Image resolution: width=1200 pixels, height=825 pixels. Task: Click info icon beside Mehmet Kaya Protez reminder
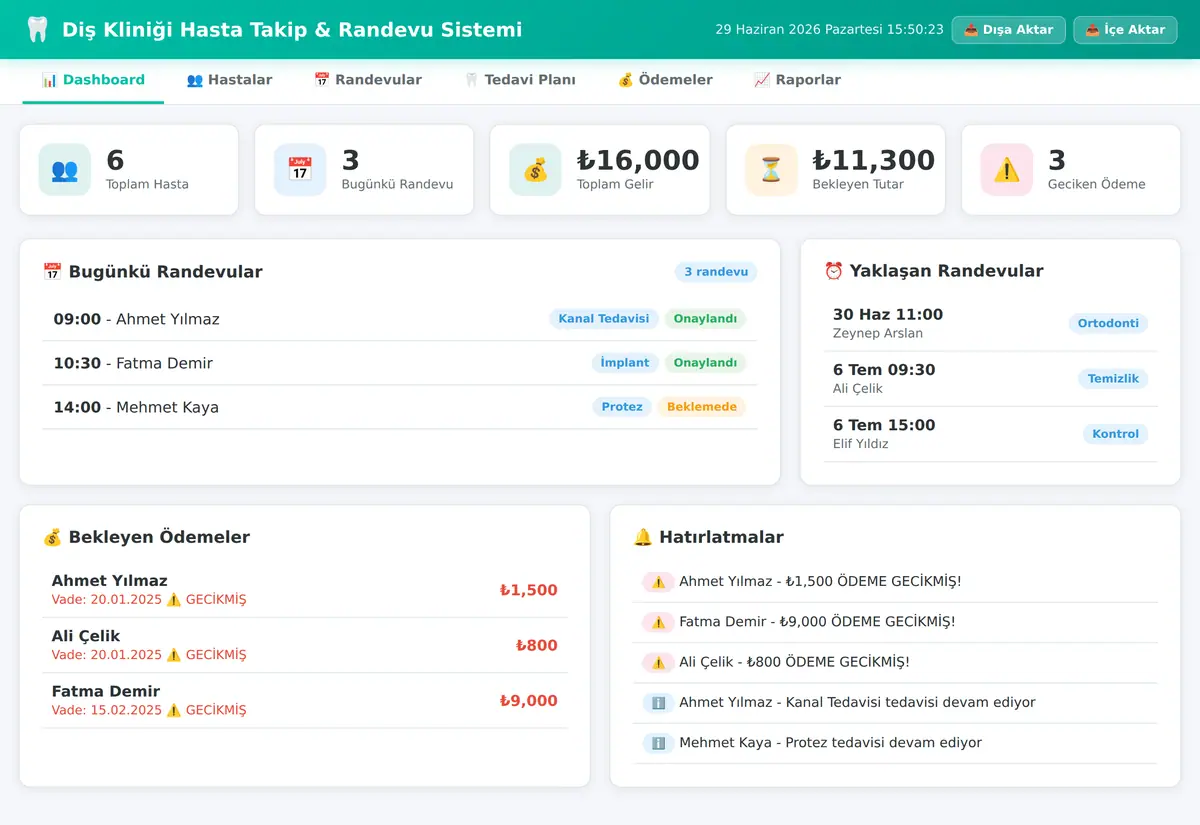[658, 743]
